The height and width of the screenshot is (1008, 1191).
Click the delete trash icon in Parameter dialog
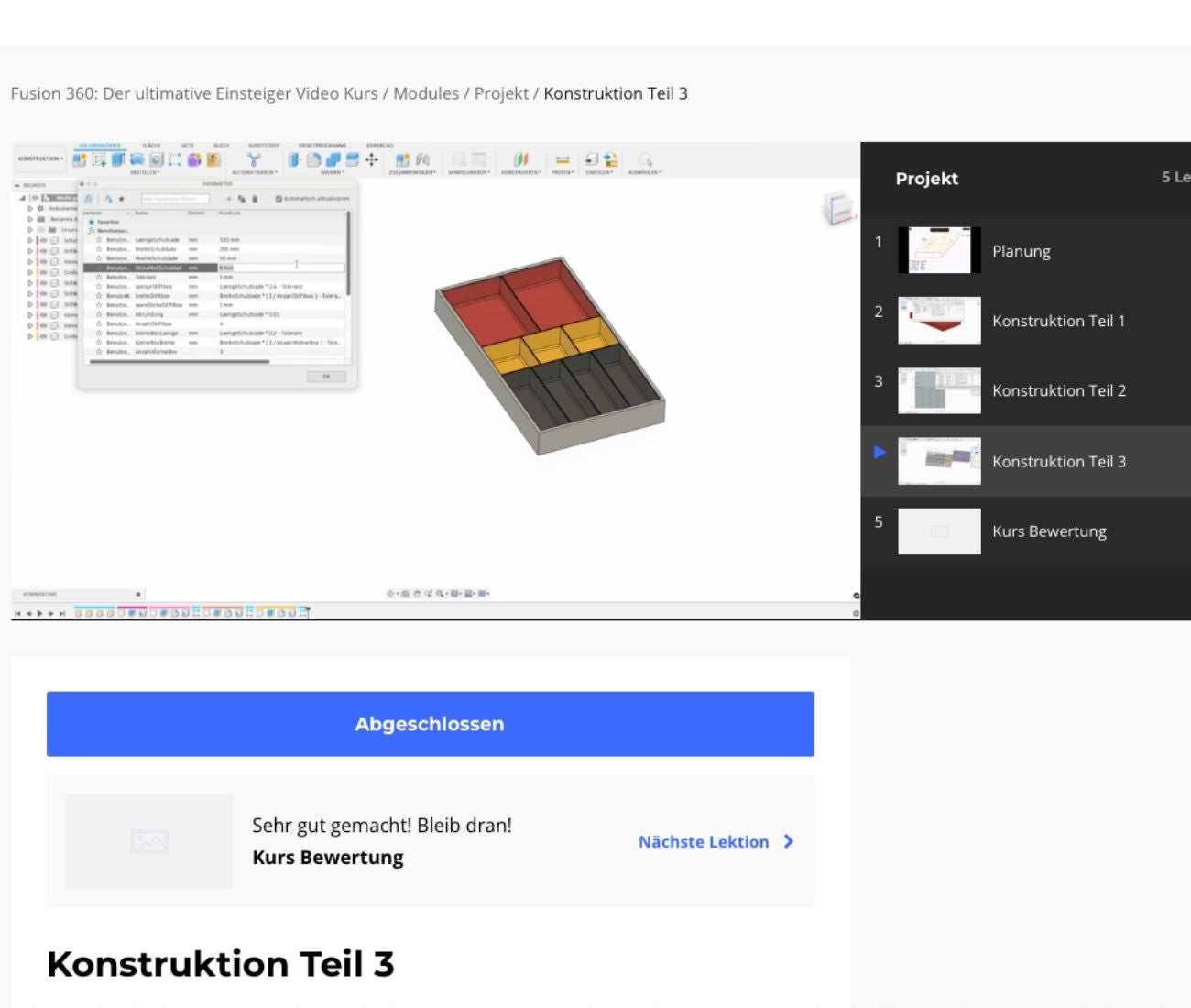(x=255, y=199)
